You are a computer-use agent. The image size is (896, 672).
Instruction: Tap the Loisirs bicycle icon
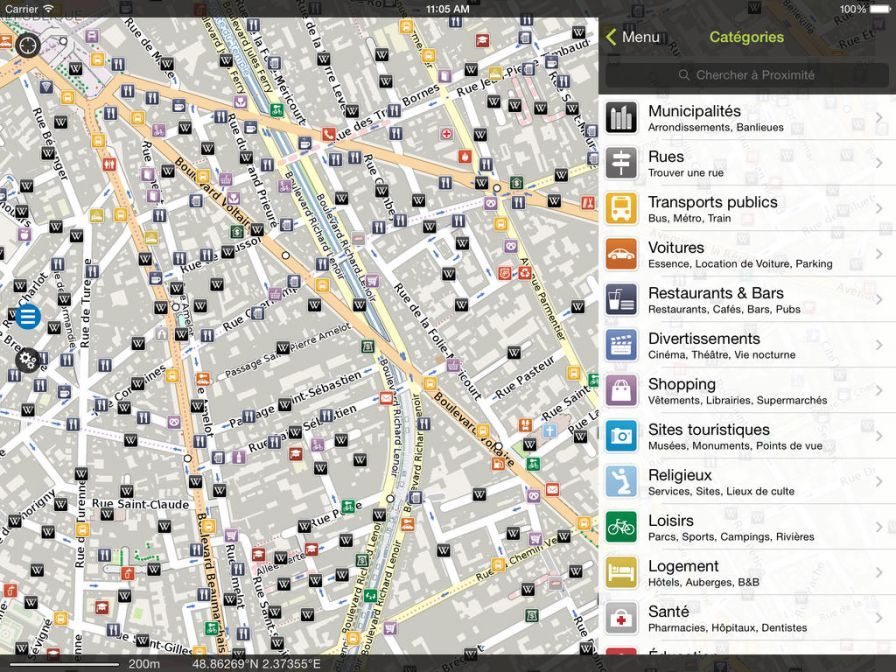(622, 526)
